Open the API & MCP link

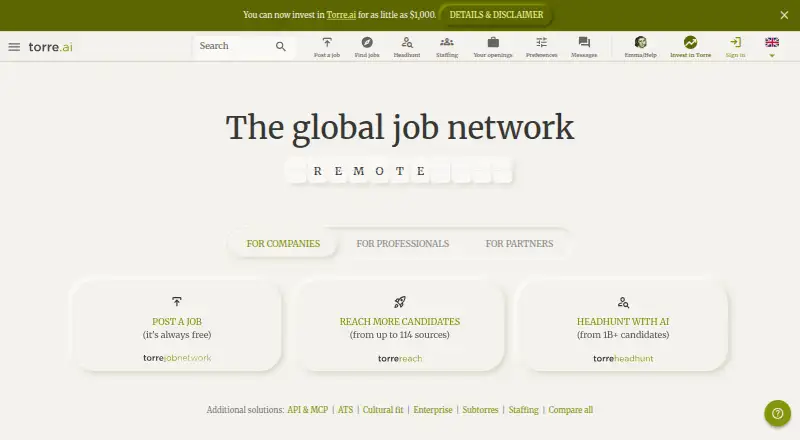(308, 410)
